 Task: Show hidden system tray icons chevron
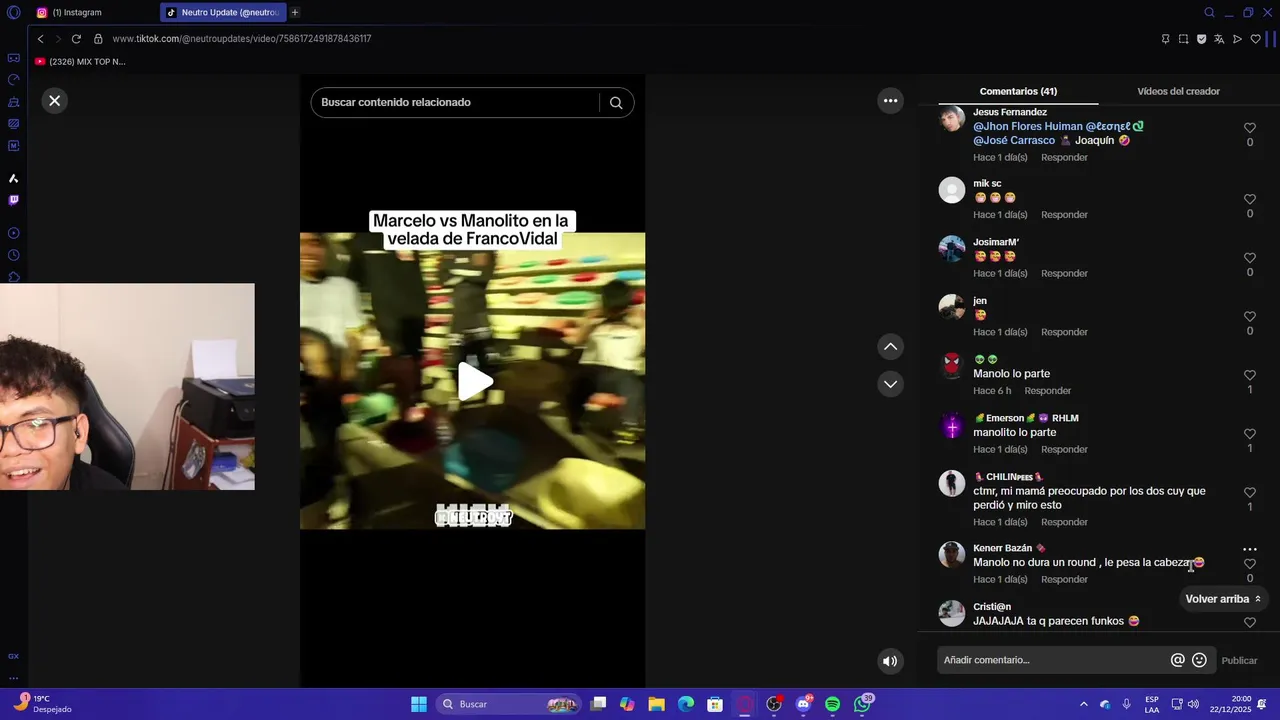click(1083, 704)
